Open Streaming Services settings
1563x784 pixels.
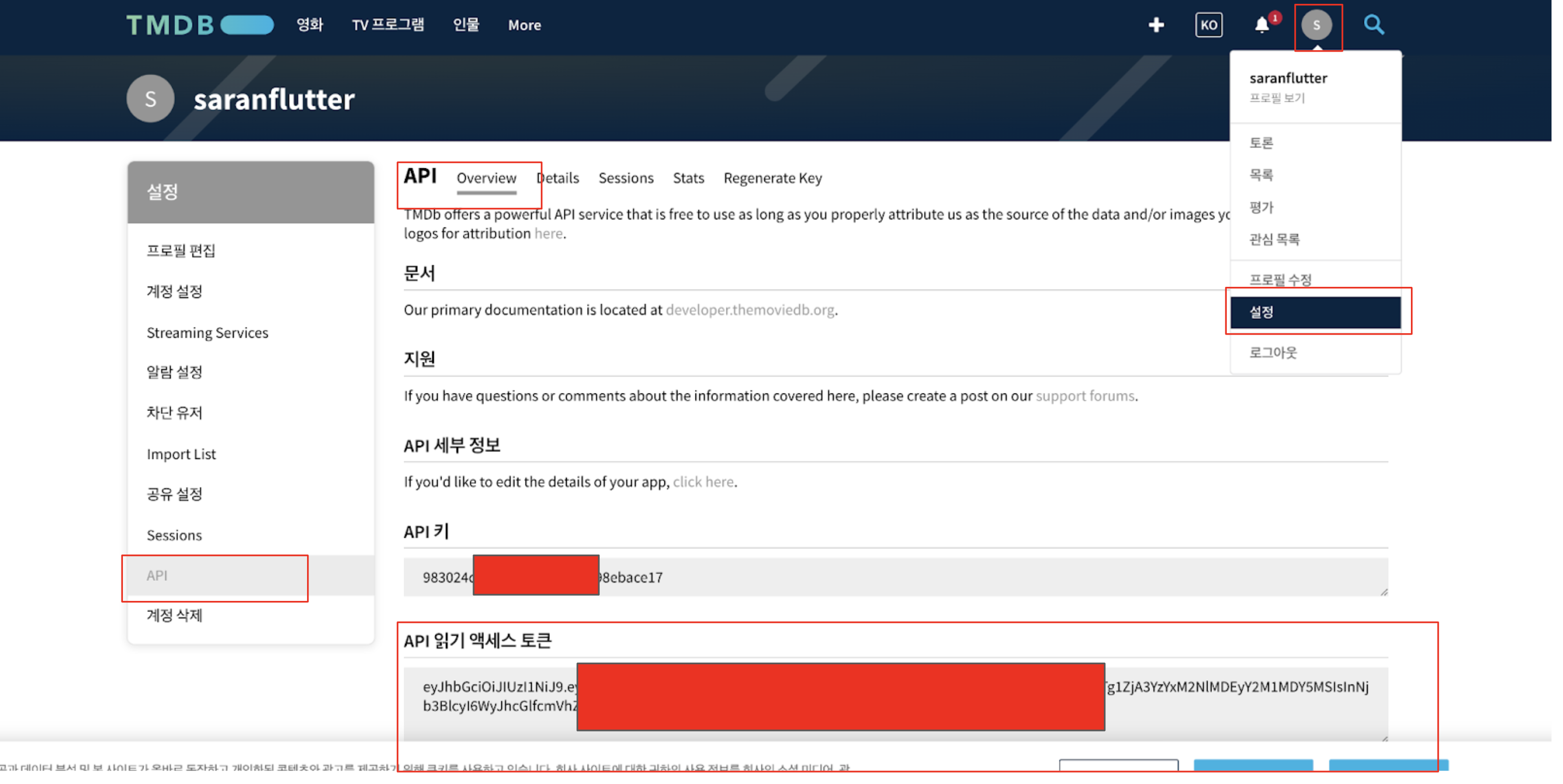click(207, 332)
